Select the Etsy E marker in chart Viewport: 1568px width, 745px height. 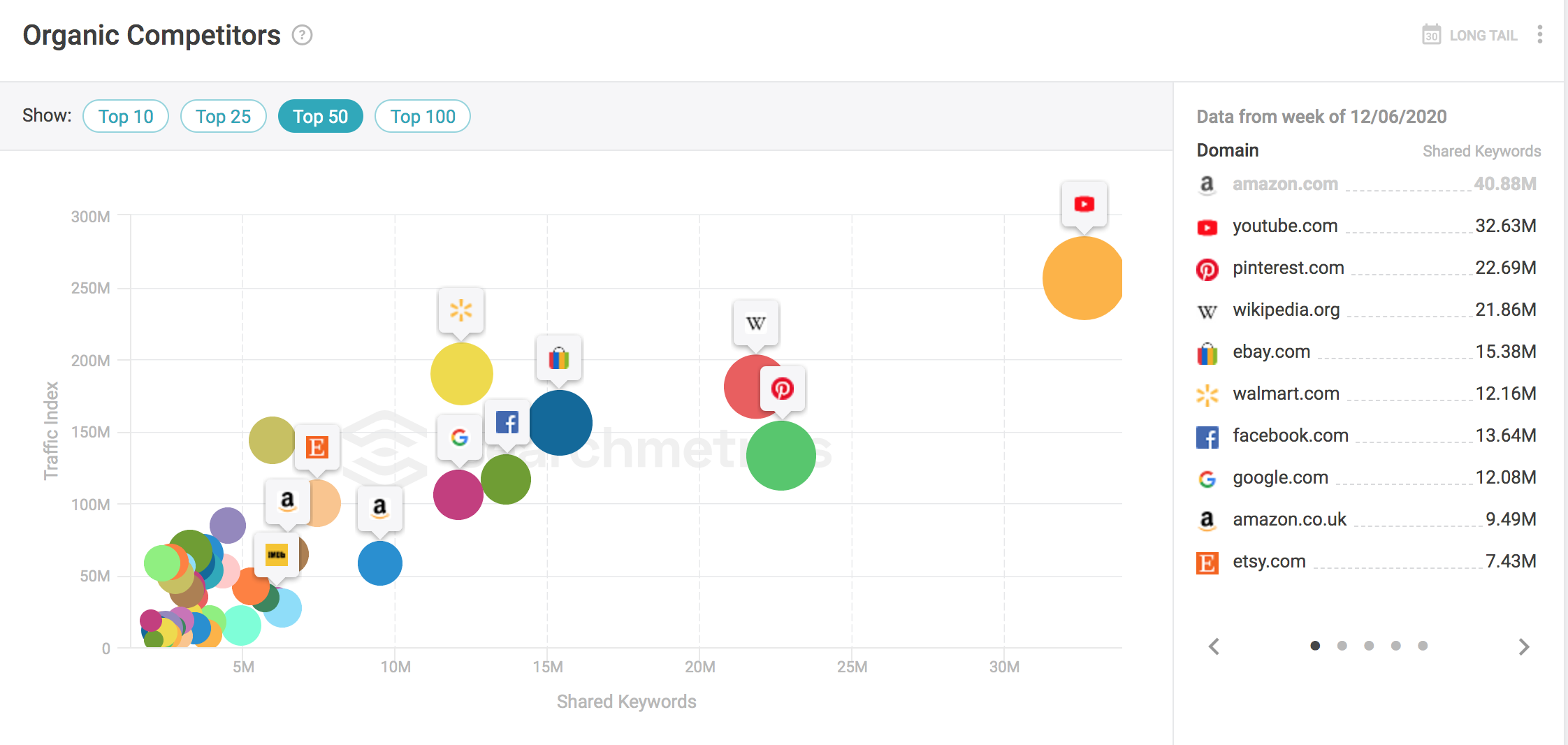[x=317, y=447]
